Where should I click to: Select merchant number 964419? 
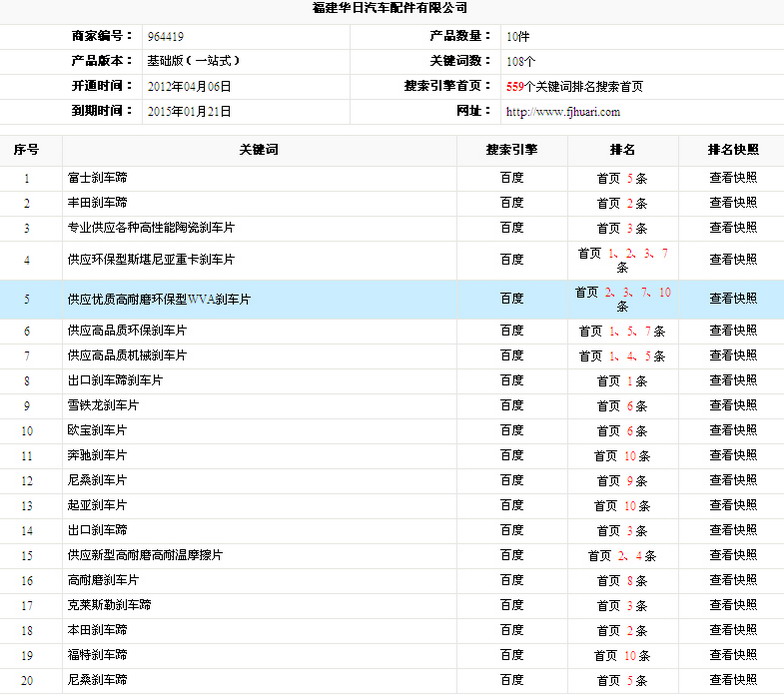[166, 37]
